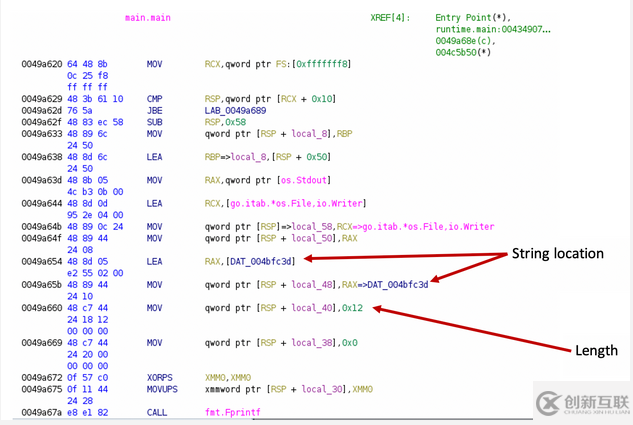633x425 pixels.
Task: Click the XREF[4]: header text
Action: click(x=390, y=18)
